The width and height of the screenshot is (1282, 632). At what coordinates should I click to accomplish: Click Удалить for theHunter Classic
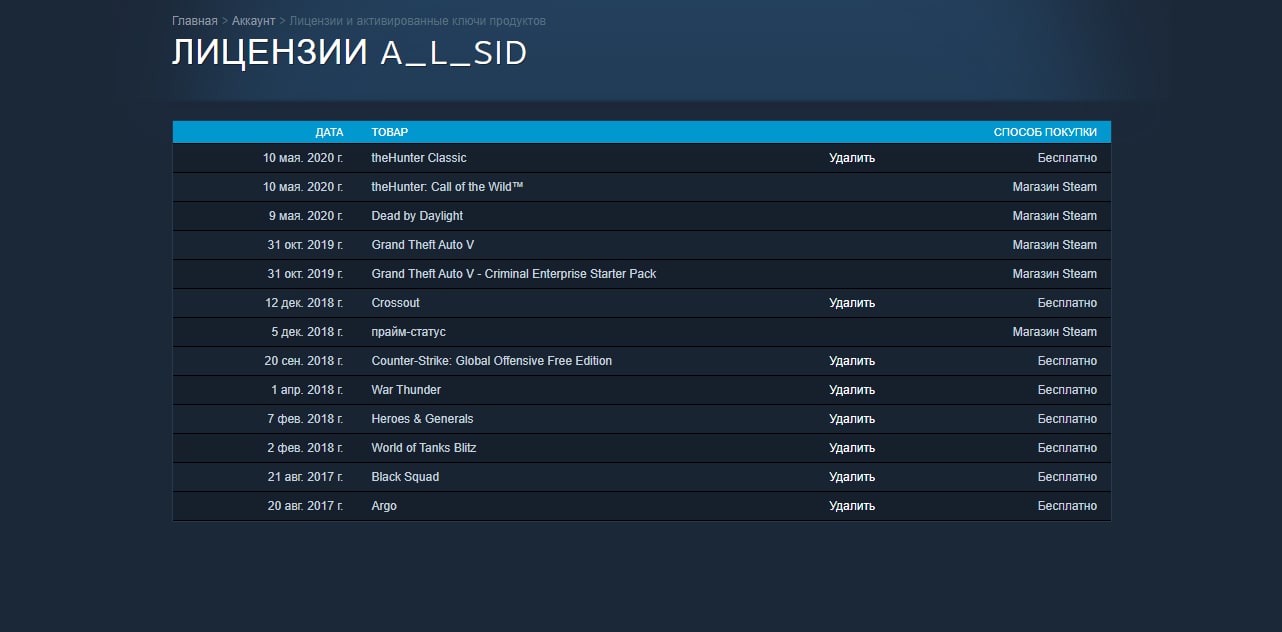pyautogui.click(x=852, y=158)
